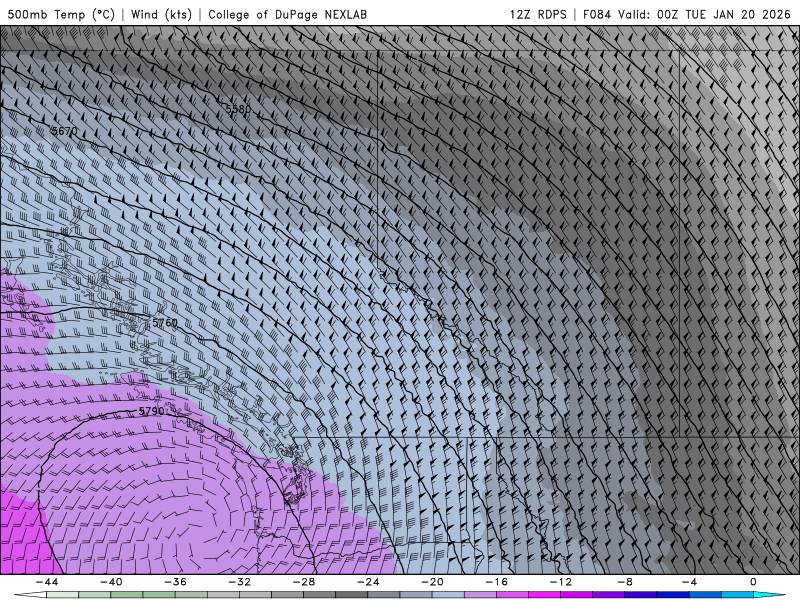
Task: Click 'College of DuPage NEXLAB' header text
Action: [x=287, y=14]
